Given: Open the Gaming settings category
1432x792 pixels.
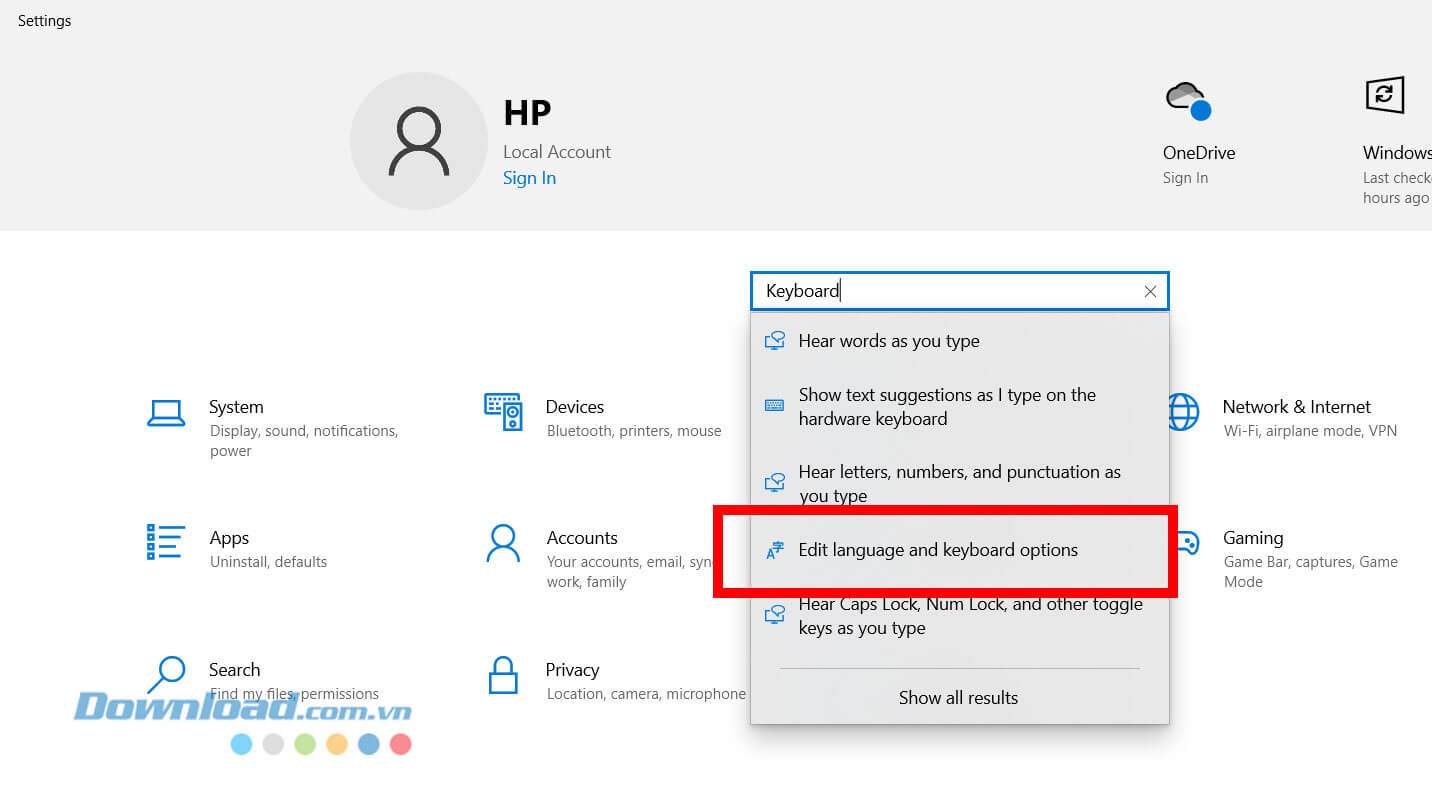Looking at the screenshot, I should tap(1253, 538).
